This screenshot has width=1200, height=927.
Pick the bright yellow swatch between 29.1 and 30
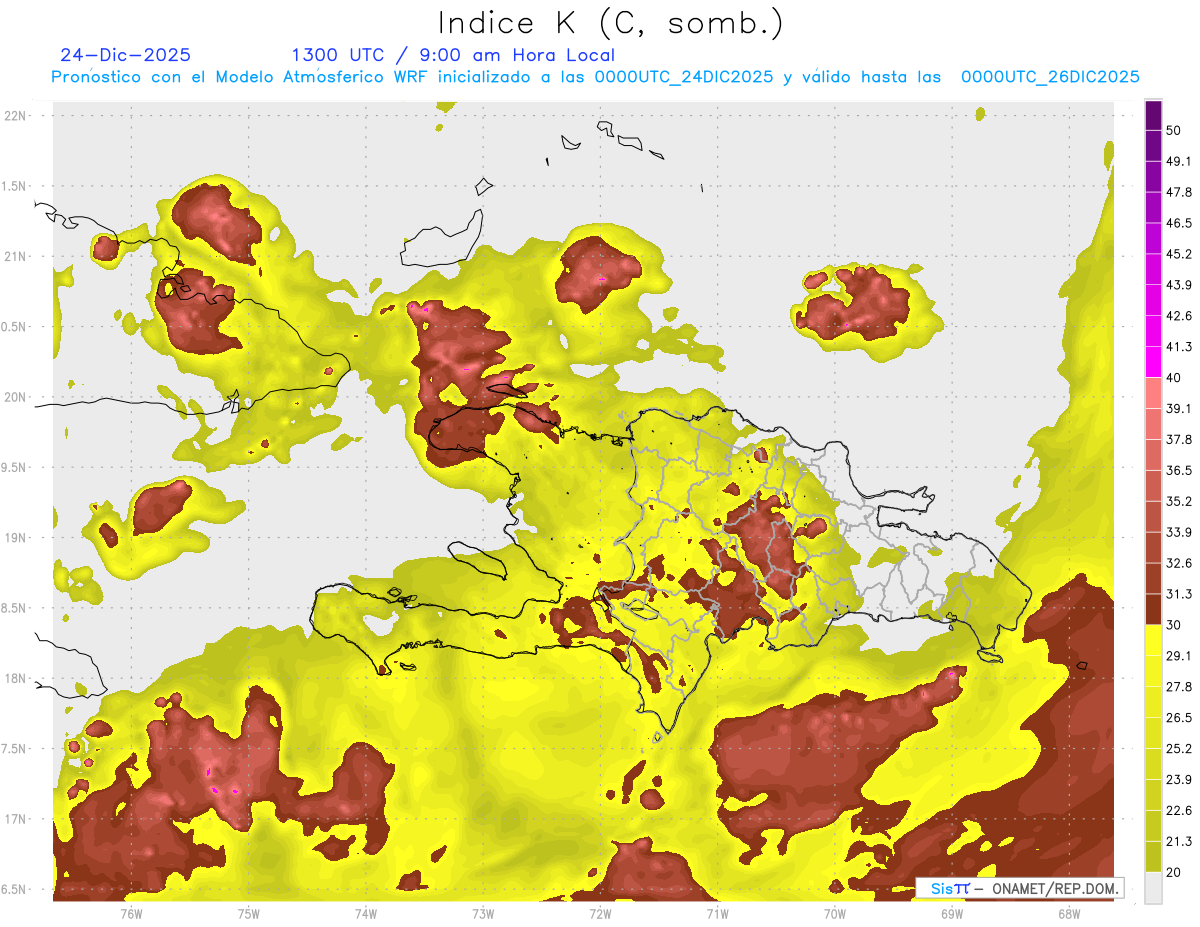[x=1153, y=640]
